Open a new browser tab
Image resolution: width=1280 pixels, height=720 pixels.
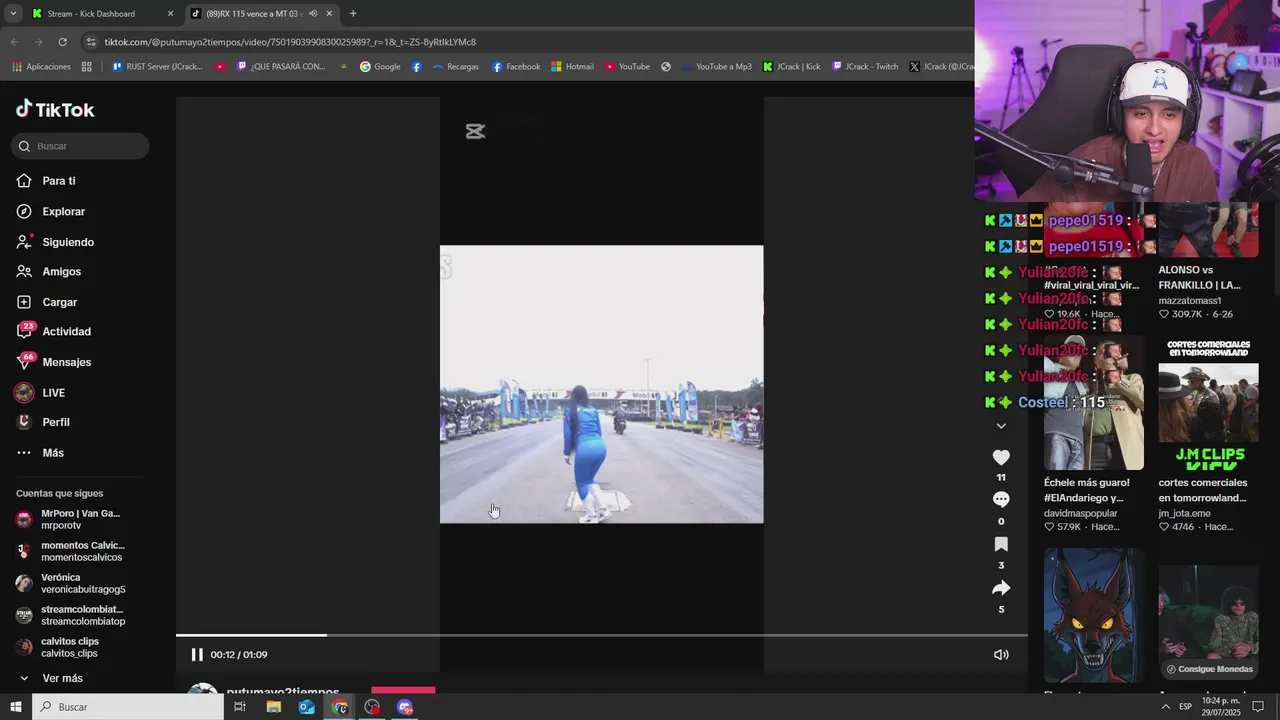click(x=353, y=13)
